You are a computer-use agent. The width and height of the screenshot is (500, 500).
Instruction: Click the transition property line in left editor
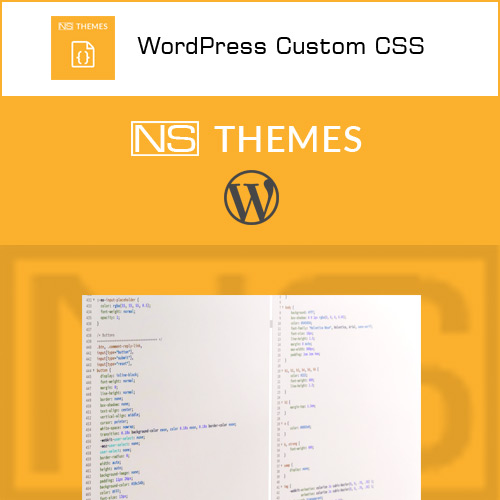pos(168,429)
